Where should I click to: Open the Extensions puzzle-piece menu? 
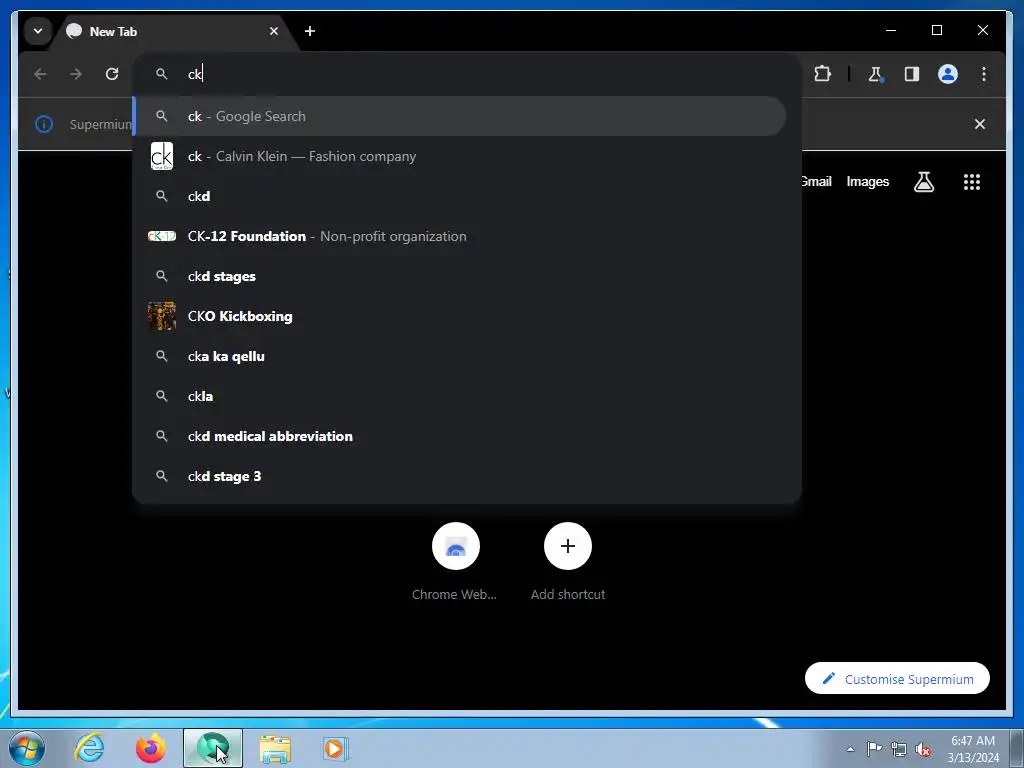(x=822, y=74)
